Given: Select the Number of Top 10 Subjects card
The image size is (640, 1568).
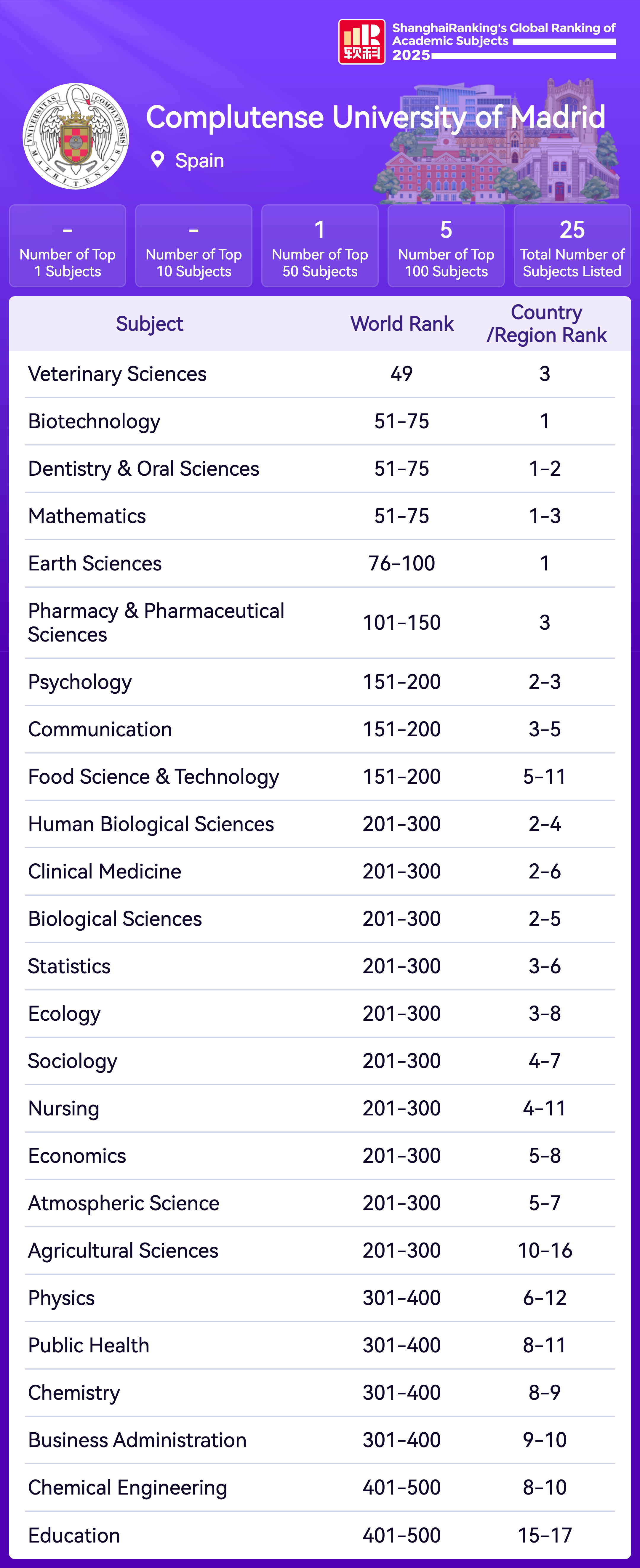Looking at the screenshot, I should pos(194,246).
